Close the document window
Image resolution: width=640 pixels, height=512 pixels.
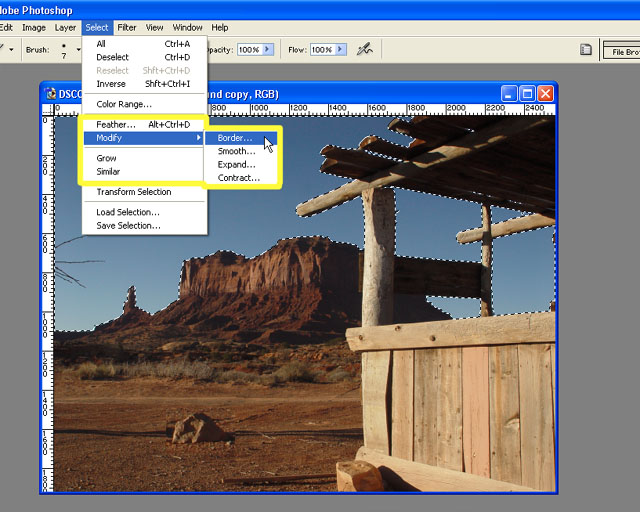point(546,94)
